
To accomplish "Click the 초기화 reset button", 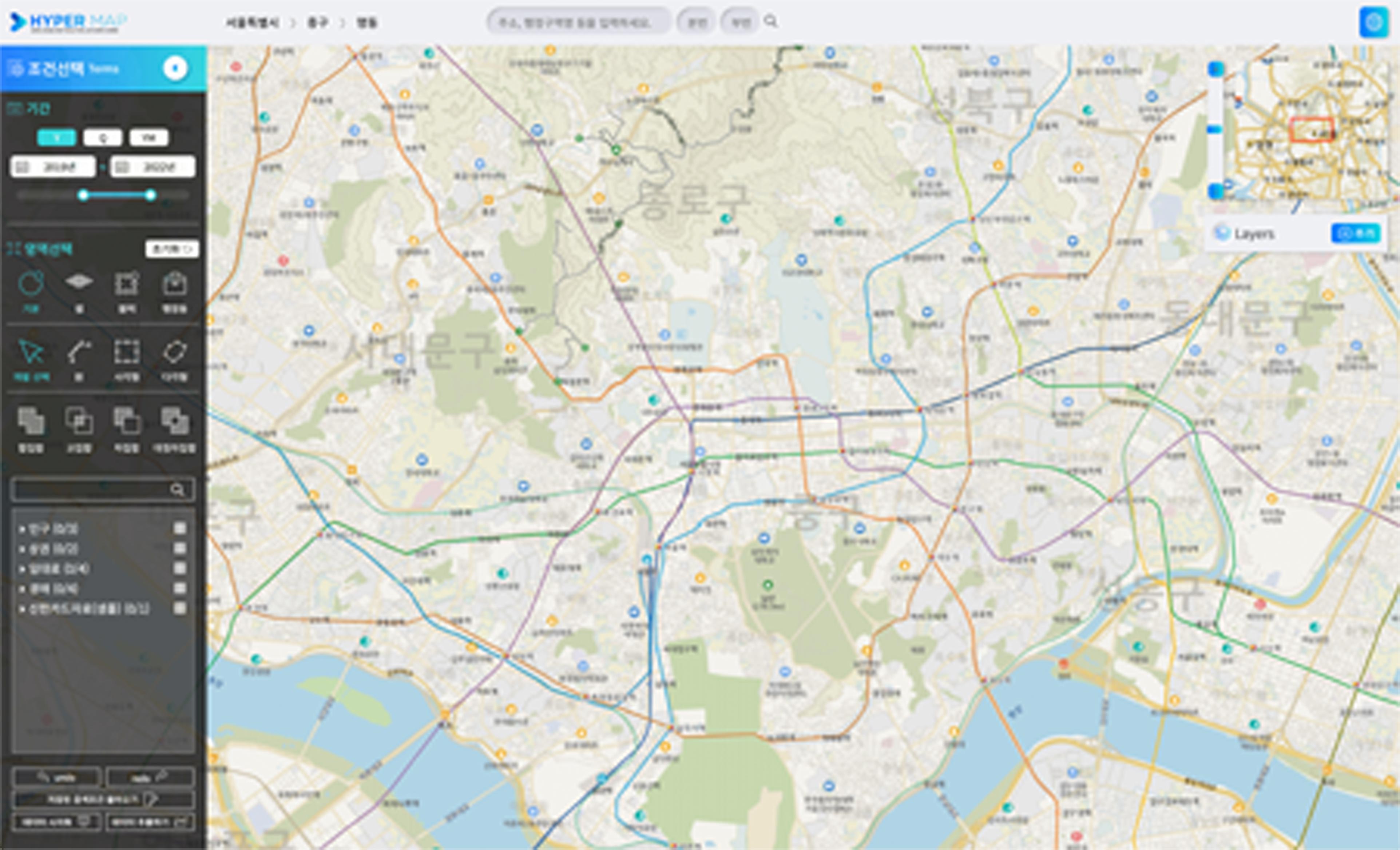I will 172,249.
